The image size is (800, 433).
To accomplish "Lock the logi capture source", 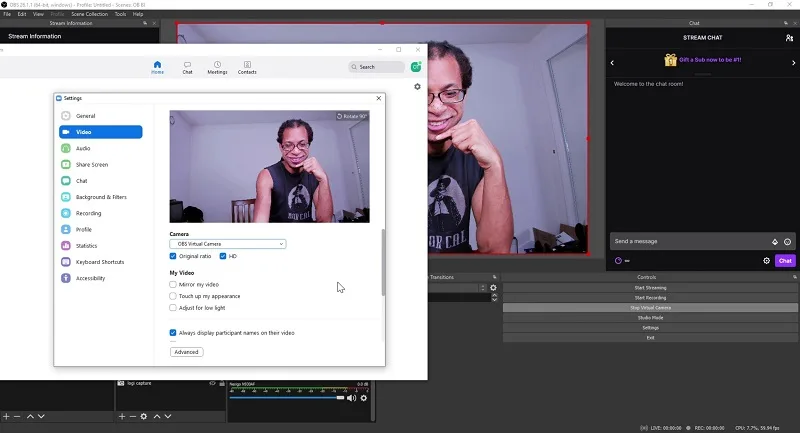I will (x=222, y=384).
